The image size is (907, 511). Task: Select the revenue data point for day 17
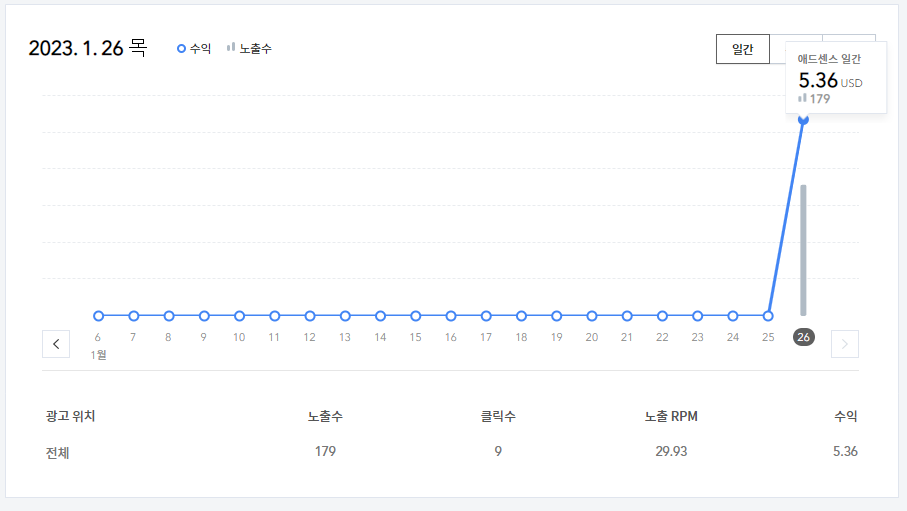pyautogui.click(x=486, y=316)
